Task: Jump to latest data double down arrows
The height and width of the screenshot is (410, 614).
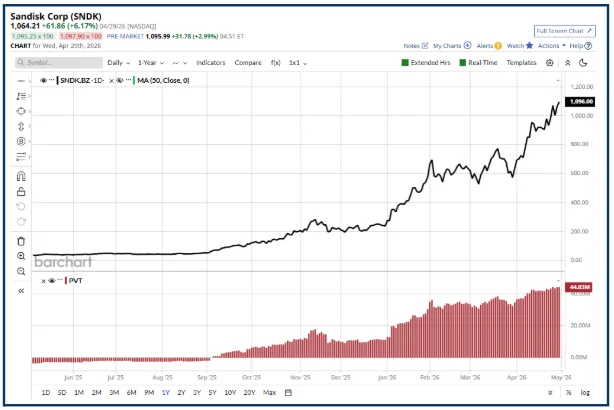Action: pos(550,392)
